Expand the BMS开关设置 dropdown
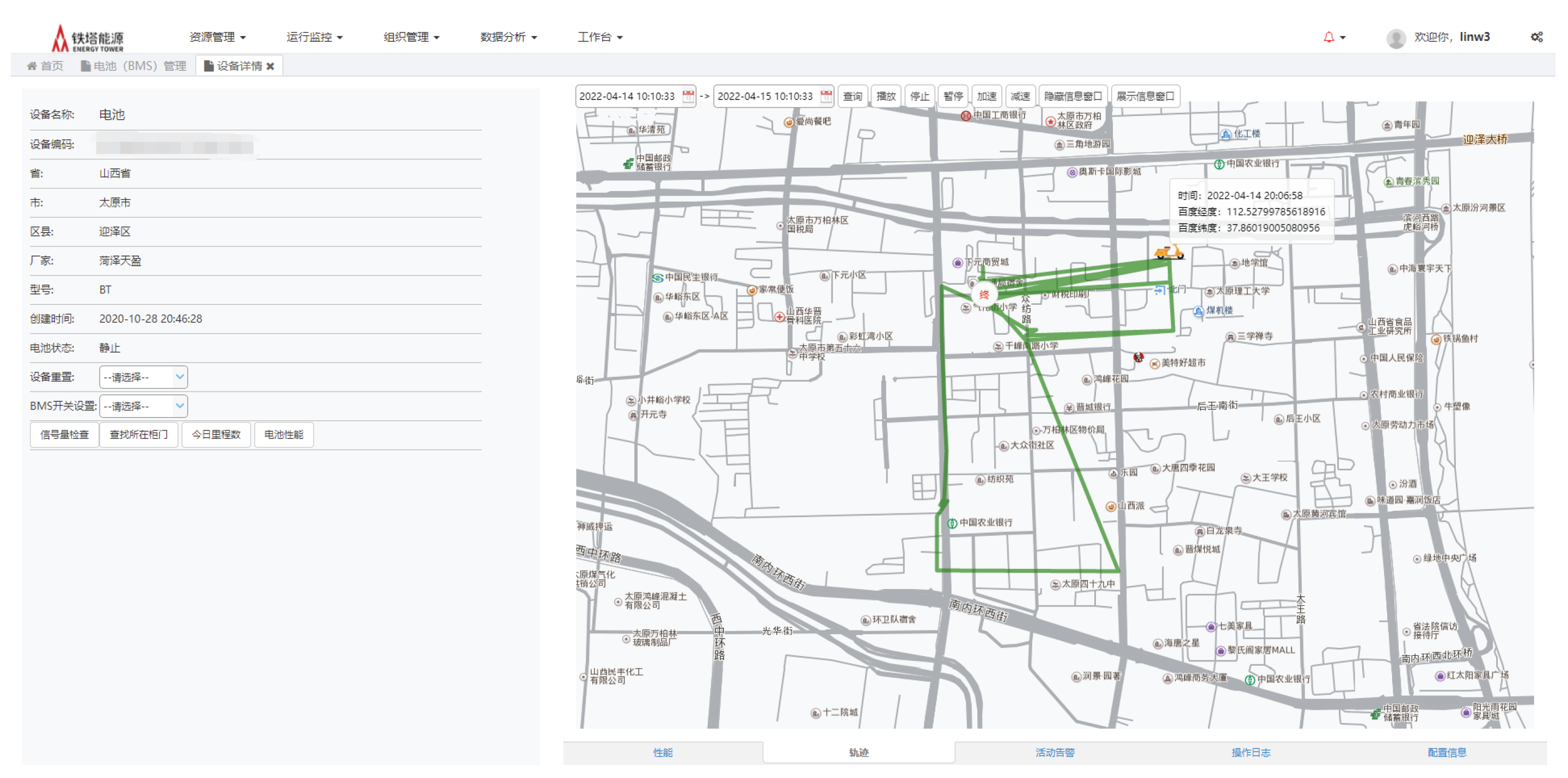This screenshot has height=778, width=1568. 144,406
